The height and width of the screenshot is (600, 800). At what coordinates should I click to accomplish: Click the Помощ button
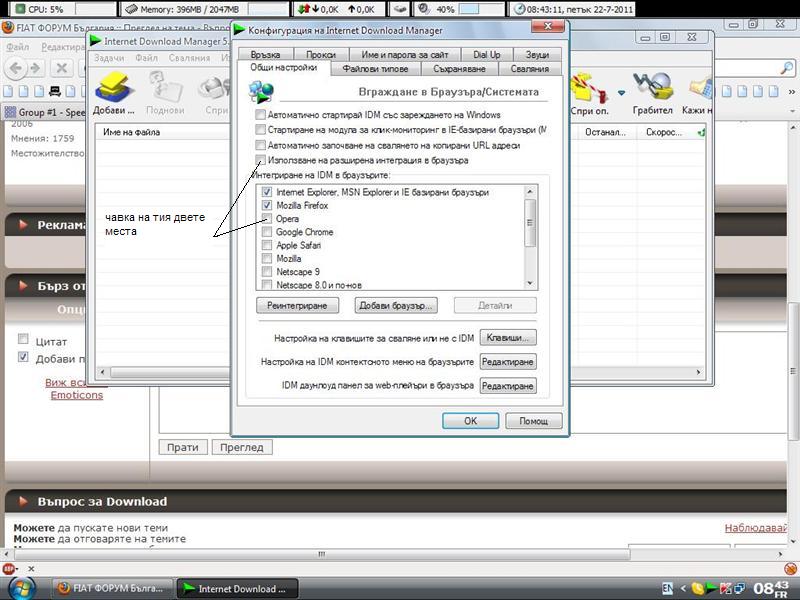pyautogui.click(x=534, y=421)
